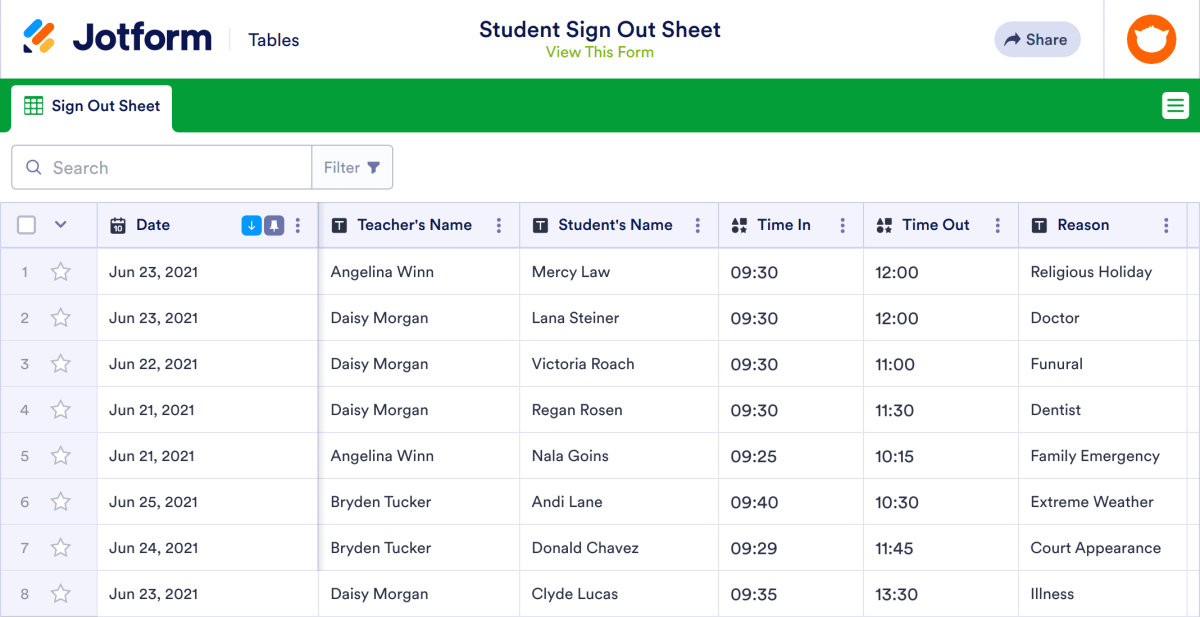Open View This Form link
Viewport: 1200px width, 617px height.
click(x=600, y=51)
